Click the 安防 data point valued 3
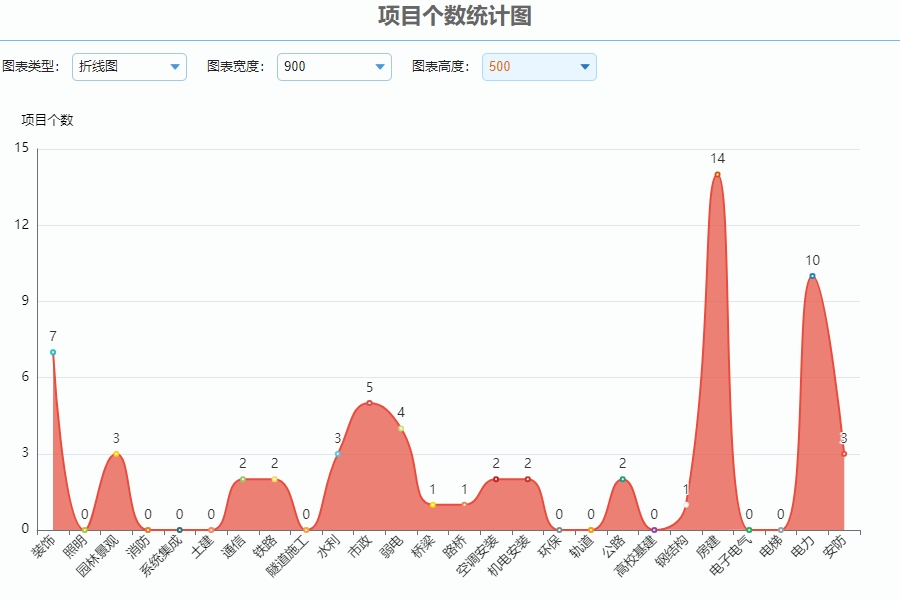The image size is (900, 600). click(x=845, y=453)
